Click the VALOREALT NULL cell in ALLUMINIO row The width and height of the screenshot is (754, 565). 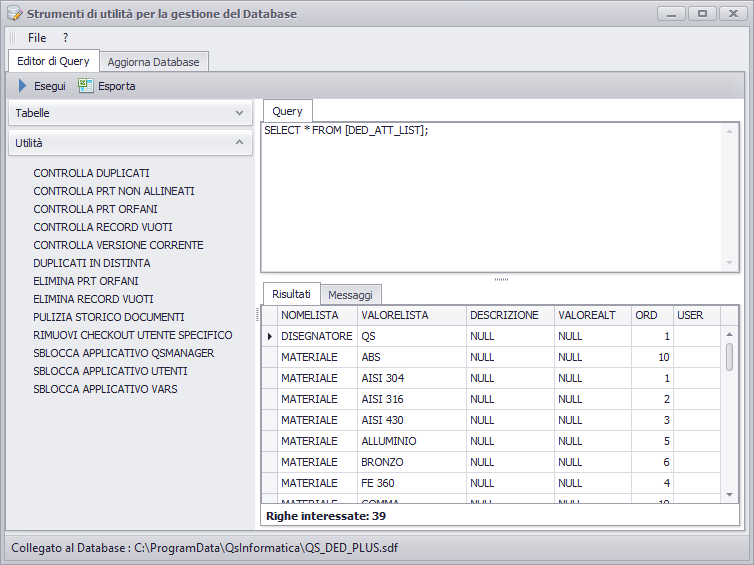(x=593, y=441)
